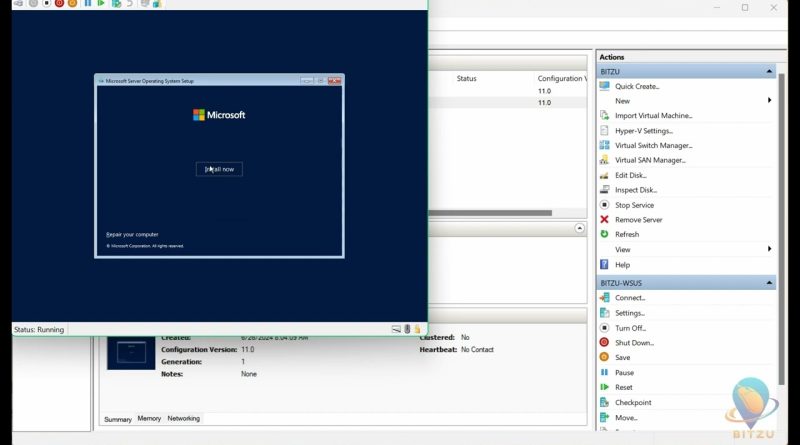Switch to the Networking tab

pos(184,418)
